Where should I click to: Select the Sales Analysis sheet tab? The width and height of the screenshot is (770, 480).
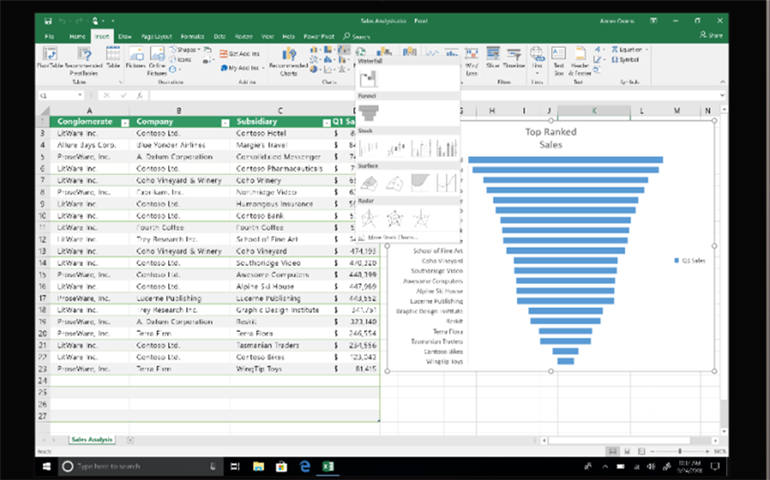(x=92, y=439)
